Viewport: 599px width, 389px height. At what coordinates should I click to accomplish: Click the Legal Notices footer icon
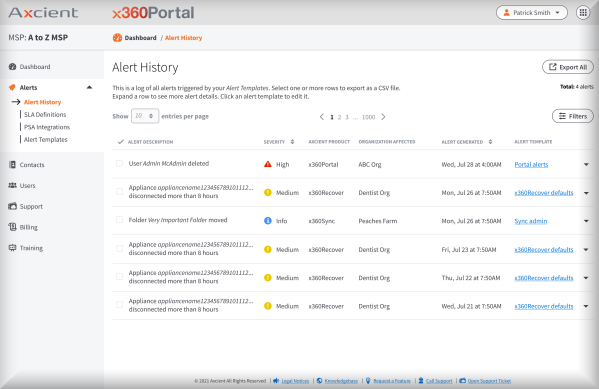click(x=276, y=381)
